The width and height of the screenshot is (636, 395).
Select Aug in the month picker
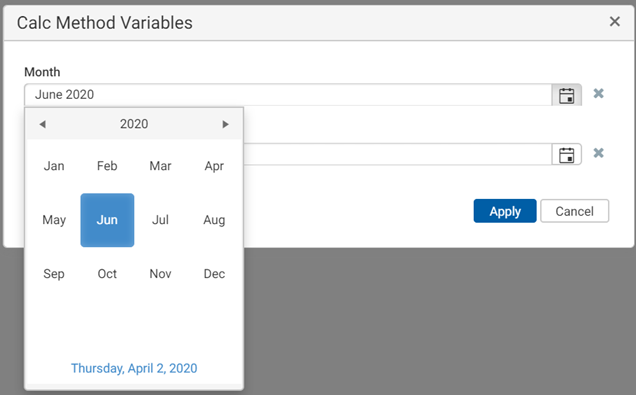[x=214, y=220]
